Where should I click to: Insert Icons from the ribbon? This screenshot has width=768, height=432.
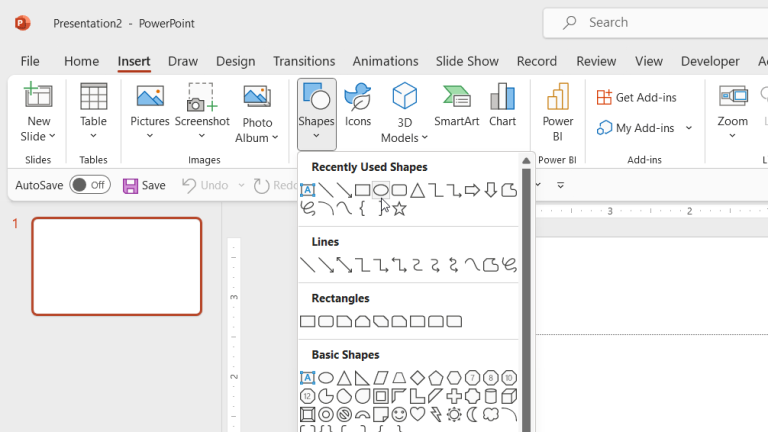(358, 105)
